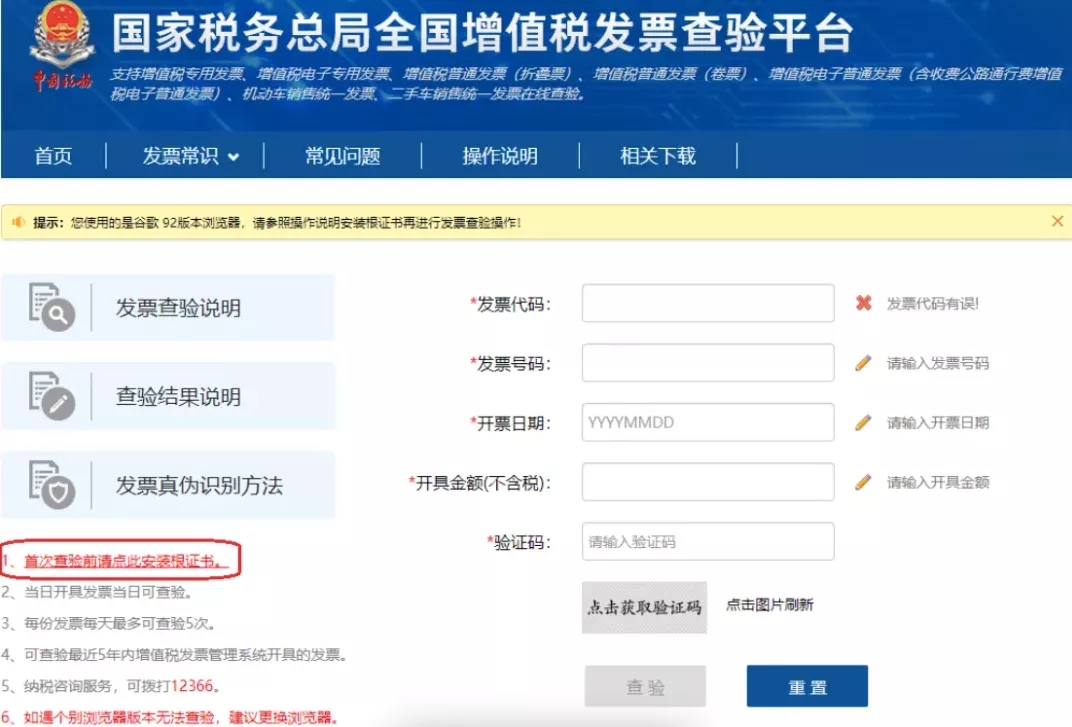Click the magnifier document icon beside 发票查验说明
The width and height of the screenshot is (1072, 727).
(x=52, y=307)
